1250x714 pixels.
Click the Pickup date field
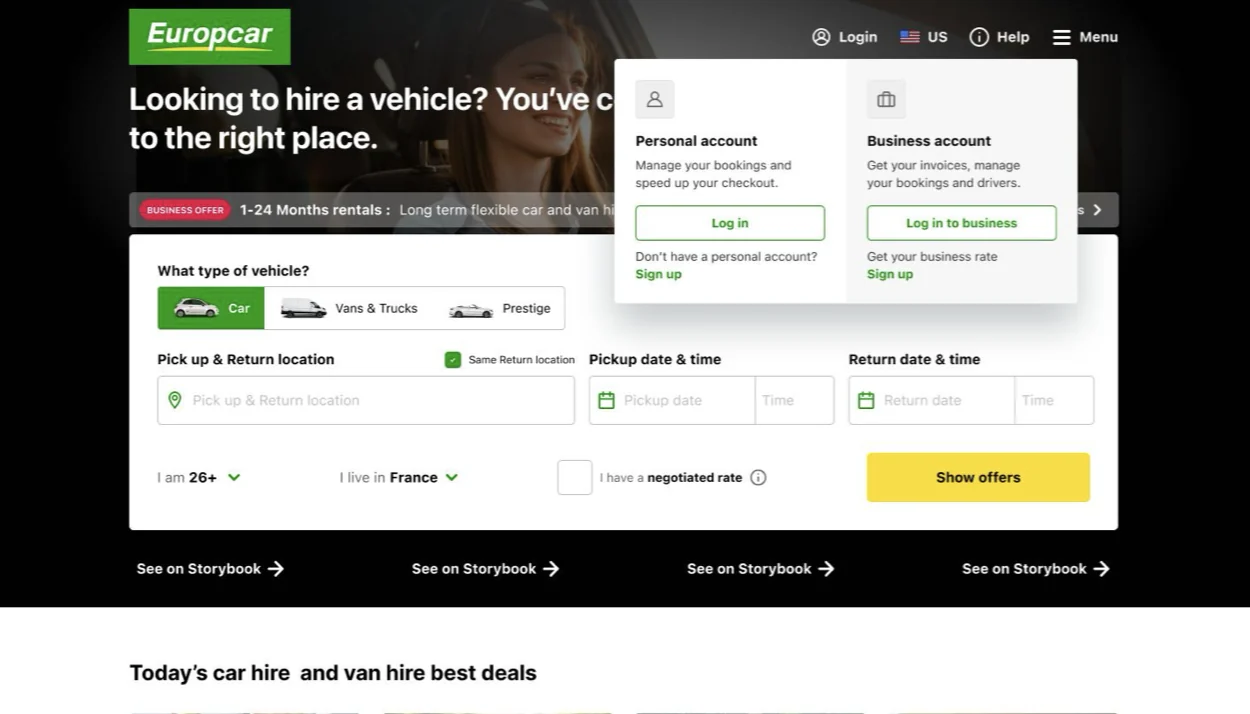pos(672,400)
